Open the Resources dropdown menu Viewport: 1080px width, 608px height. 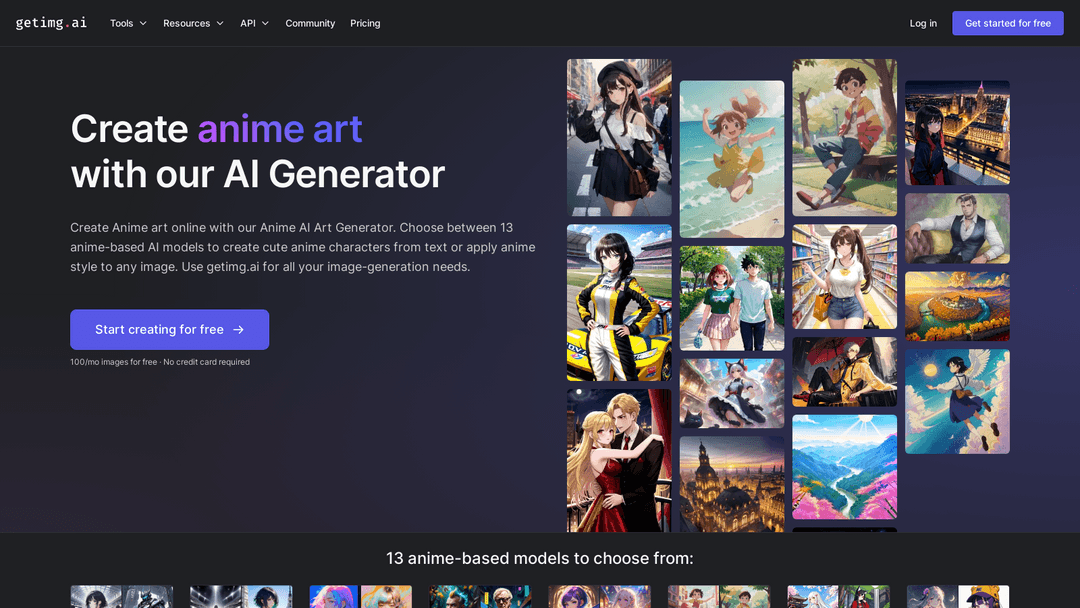point(193,23)
